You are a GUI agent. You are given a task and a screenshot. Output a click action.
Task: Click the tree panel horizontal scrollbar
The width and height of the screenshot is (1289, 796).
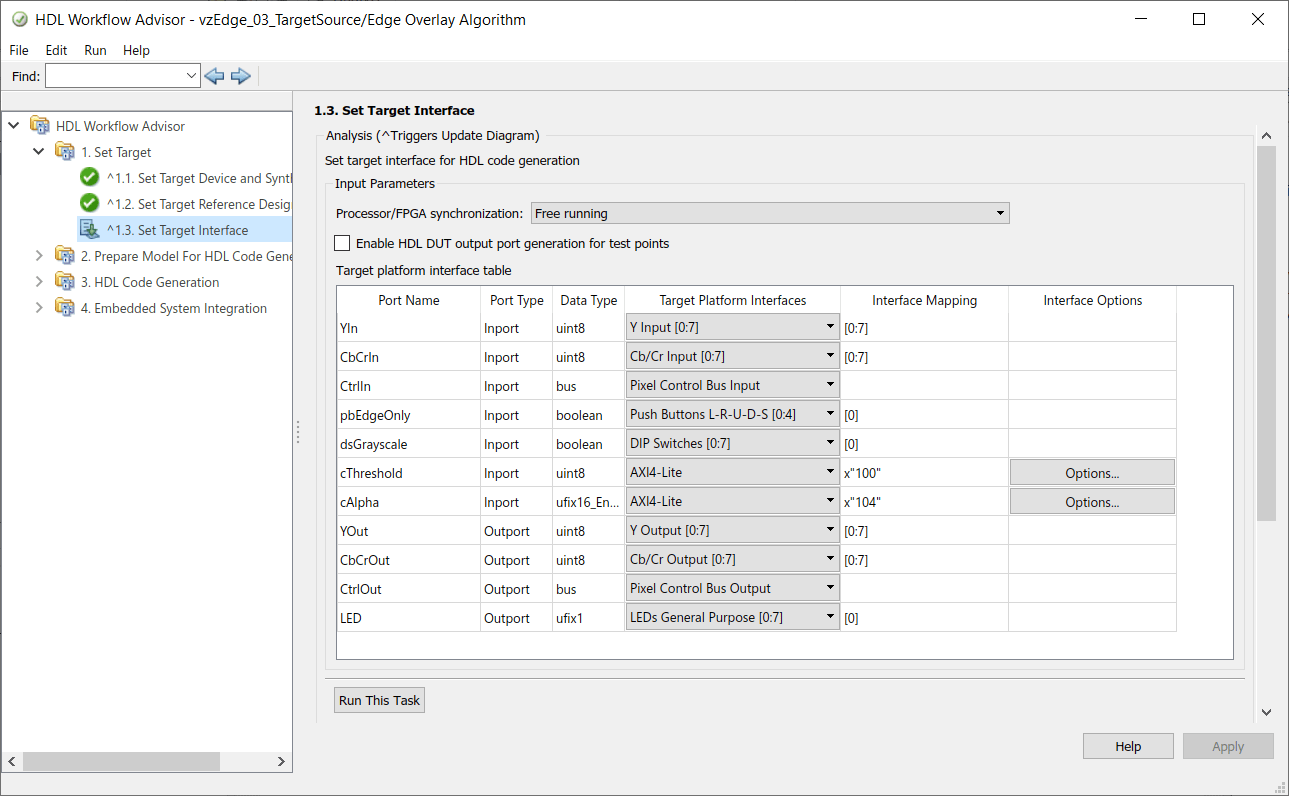click(x=120, y=761)
